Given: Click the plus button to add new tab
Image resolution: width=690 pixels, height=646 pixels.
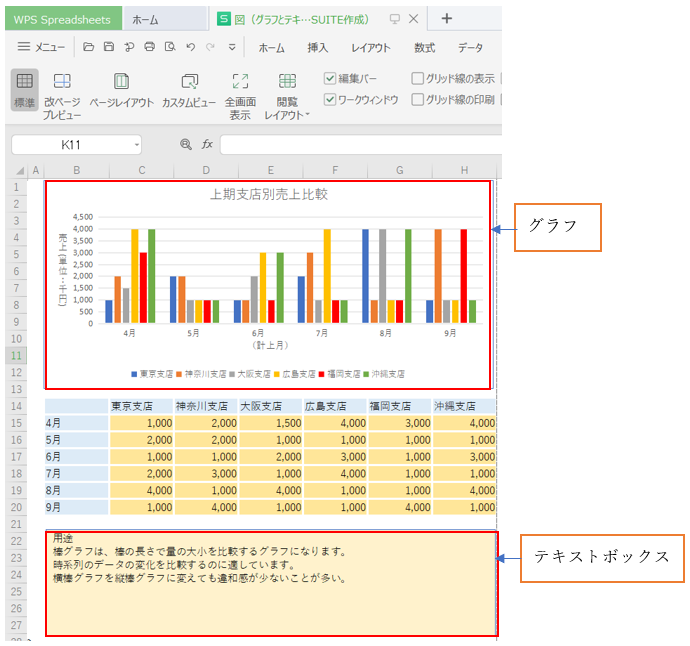Looking at the screenshot, I should pos(447,18).
